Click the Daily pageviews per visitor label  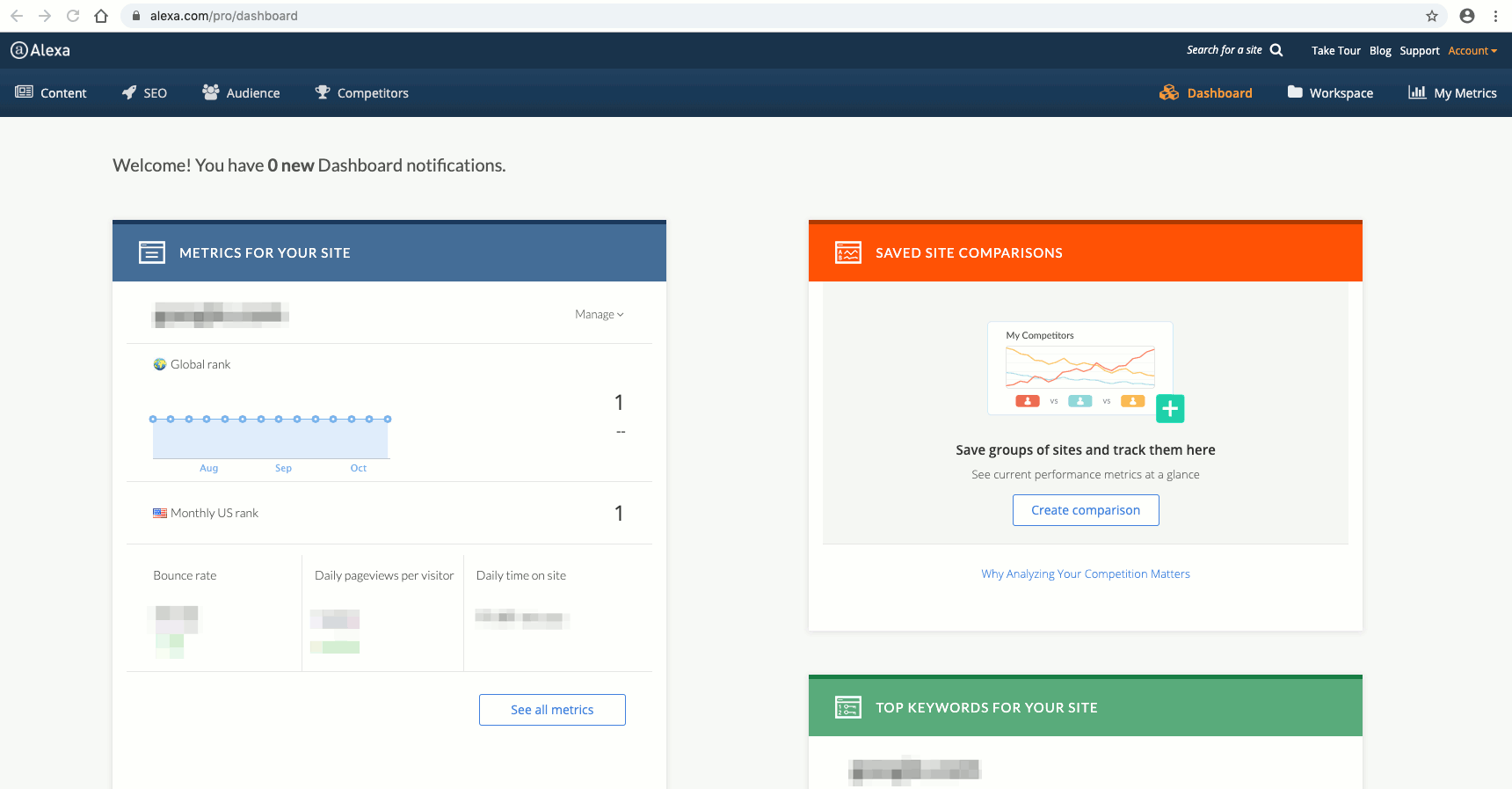(x=384, y=575)
